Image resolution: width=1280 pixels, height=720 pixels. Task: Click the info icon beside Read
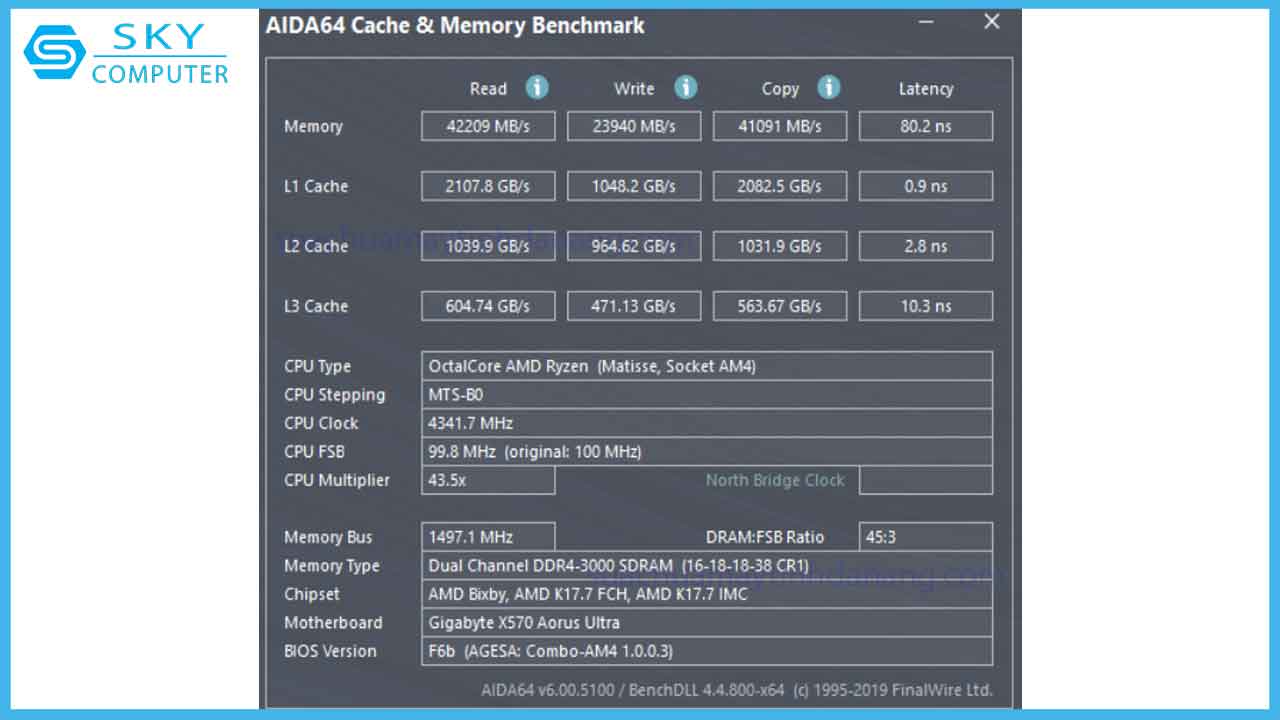tap(537, 88)
